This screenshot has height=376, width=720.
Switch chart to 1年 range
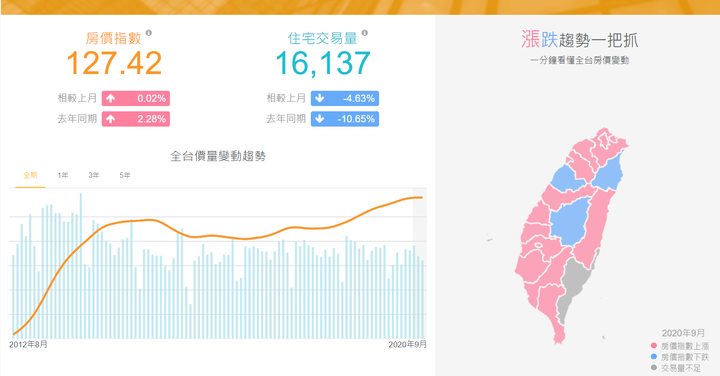pyautogui.click(x=63, y=175)
